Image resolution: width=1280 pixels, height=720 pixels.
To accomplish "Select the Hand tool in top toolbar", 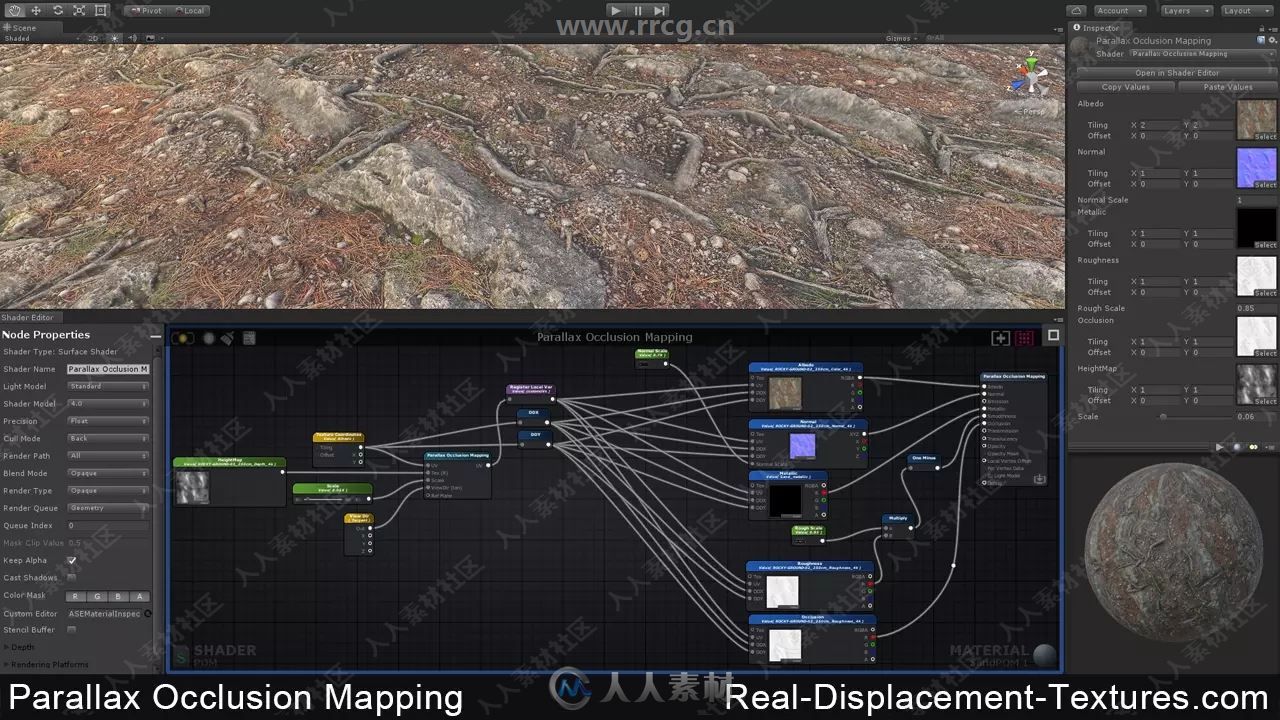I will coord(14,10).
